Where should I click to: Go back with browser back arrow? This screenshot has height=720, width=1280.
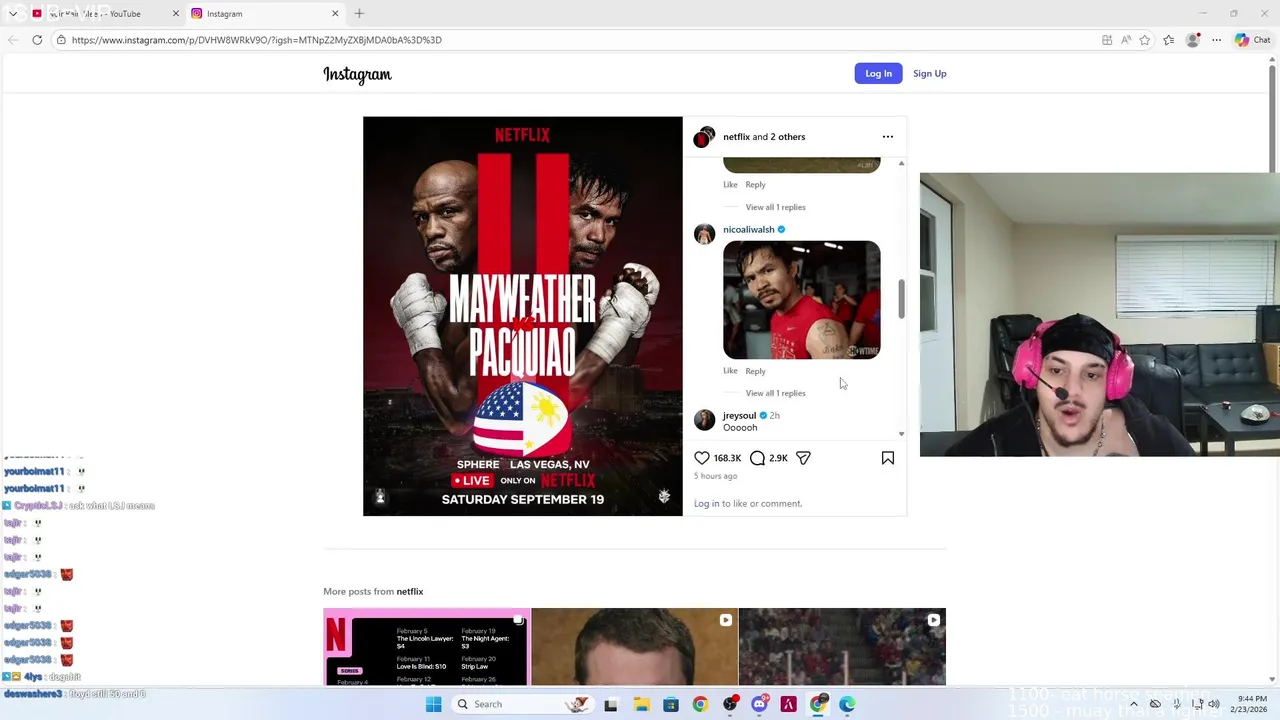pyautogui.click(x=13, y=40)
